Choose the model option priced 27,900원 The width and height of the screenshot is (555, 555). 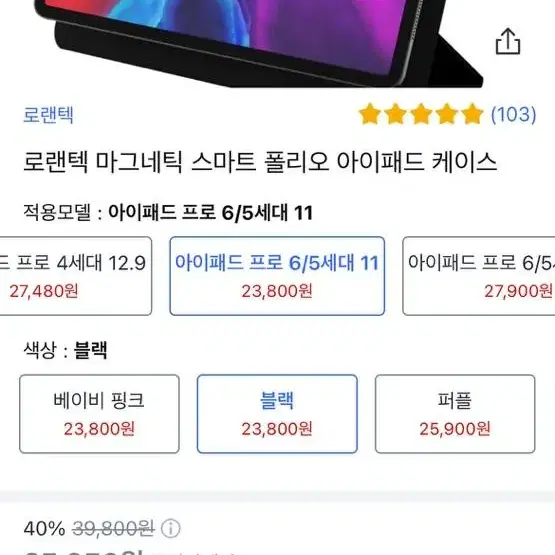click(x=479, y=276)
